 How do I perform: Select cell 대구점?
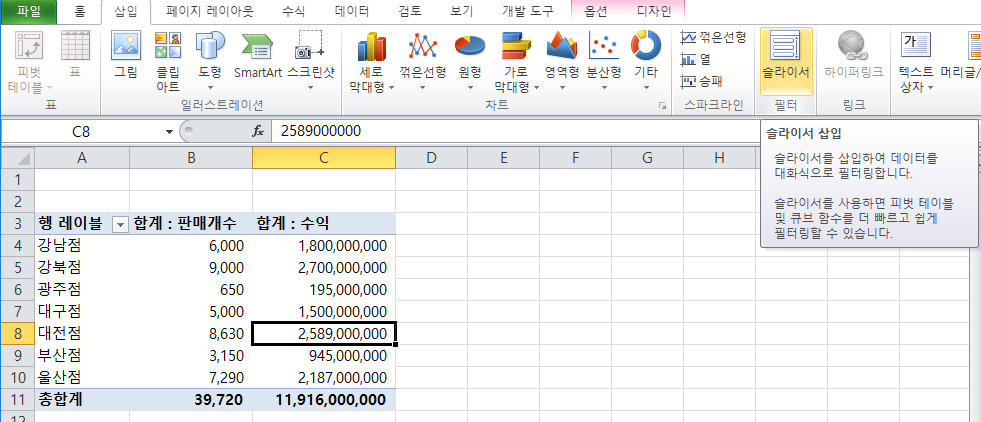coord(81,311)
